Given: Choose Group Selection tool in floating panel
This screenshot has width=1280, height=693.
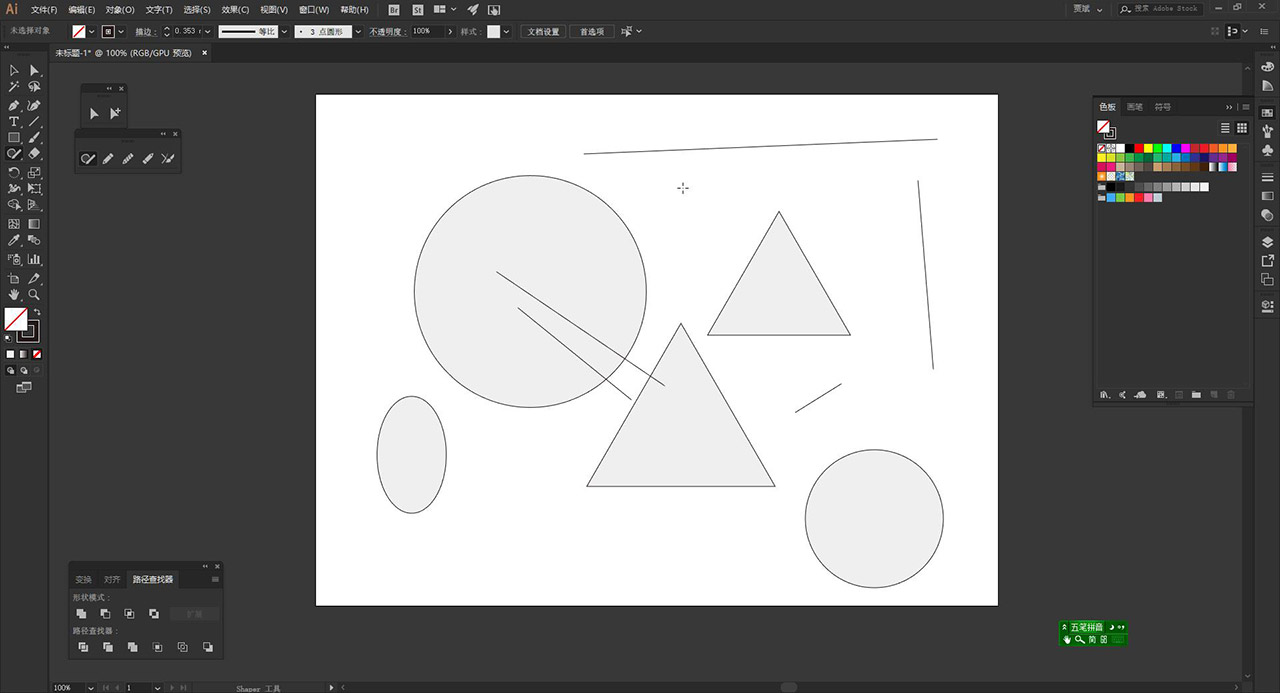Looking at the screenshot, I should tap(115, 113).
